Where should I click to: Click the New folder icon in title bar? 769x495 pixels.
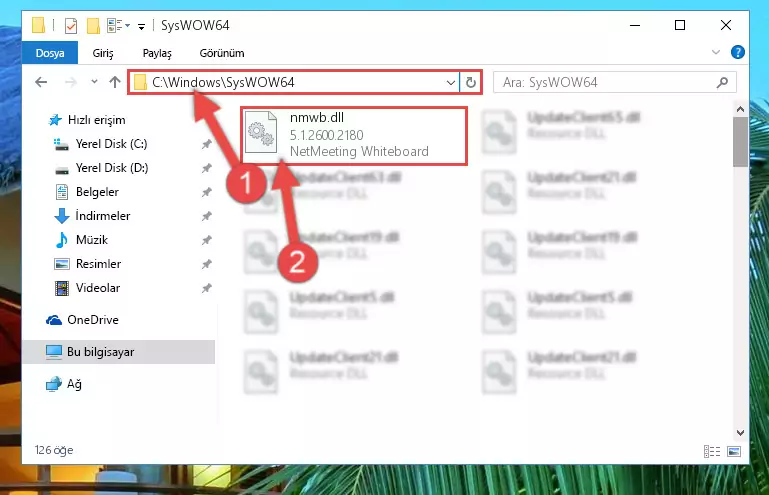click(93, 25)
